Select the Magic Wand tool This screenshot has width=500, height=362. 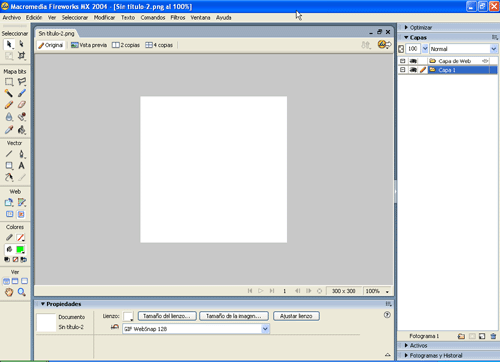pos(9,93)
